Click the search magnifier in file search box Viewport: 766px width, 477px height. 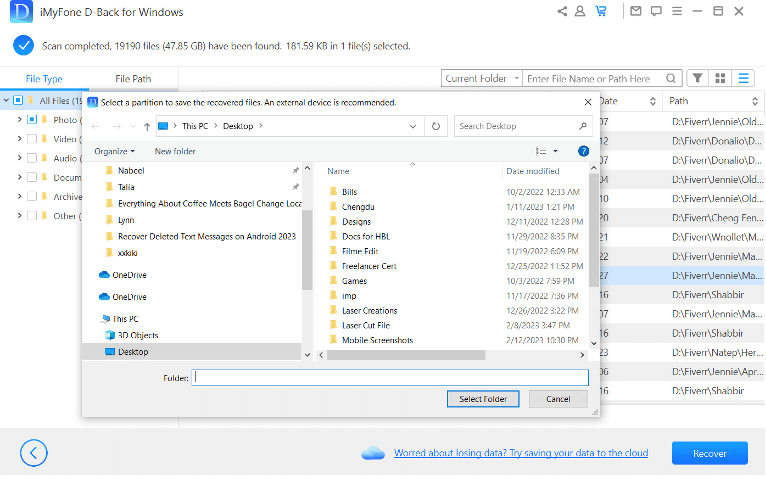pos(671,78)
